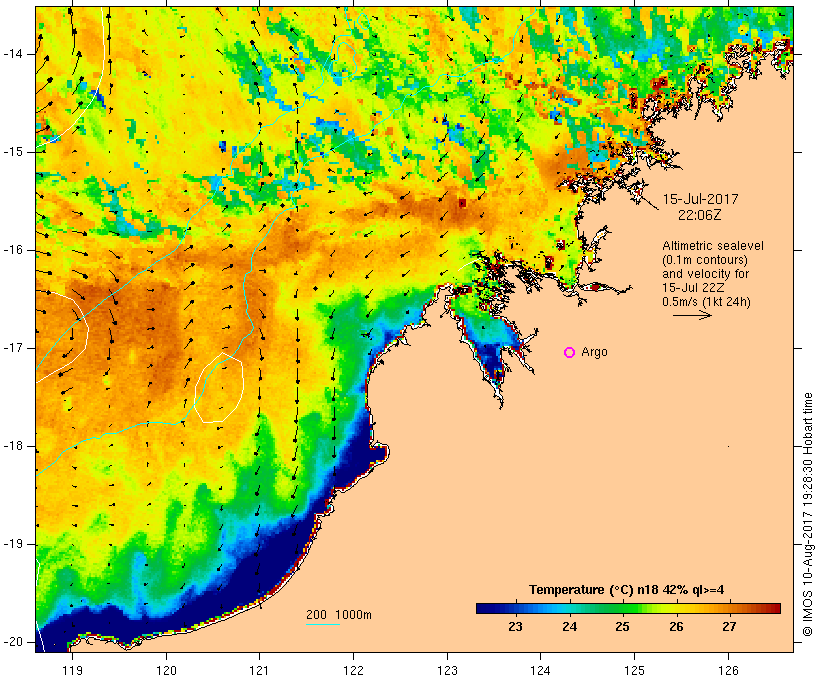Click latitude axis label -17
This screenshot has height=680, width=820.
point(13,348)
